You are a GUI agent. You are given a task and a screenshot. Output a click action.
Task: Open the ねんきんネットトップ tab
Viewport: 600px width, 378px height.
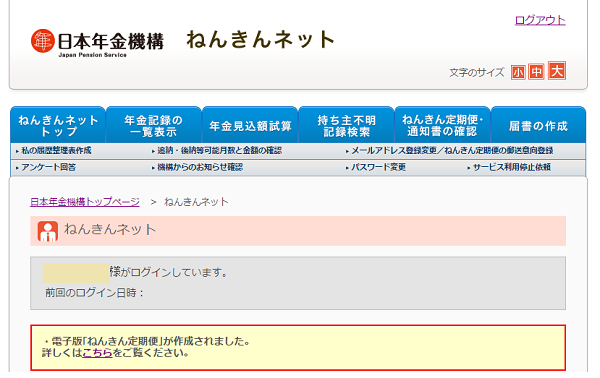58,125
